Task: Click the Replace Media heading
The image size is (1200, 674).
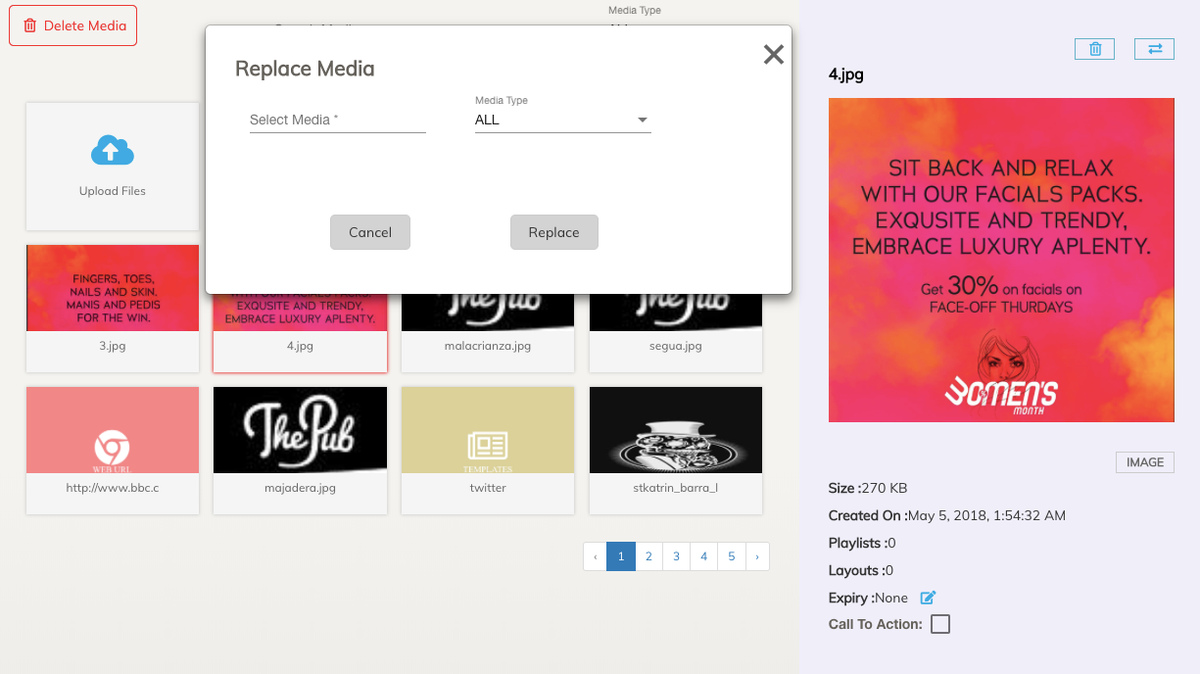Action: (305, 69)
